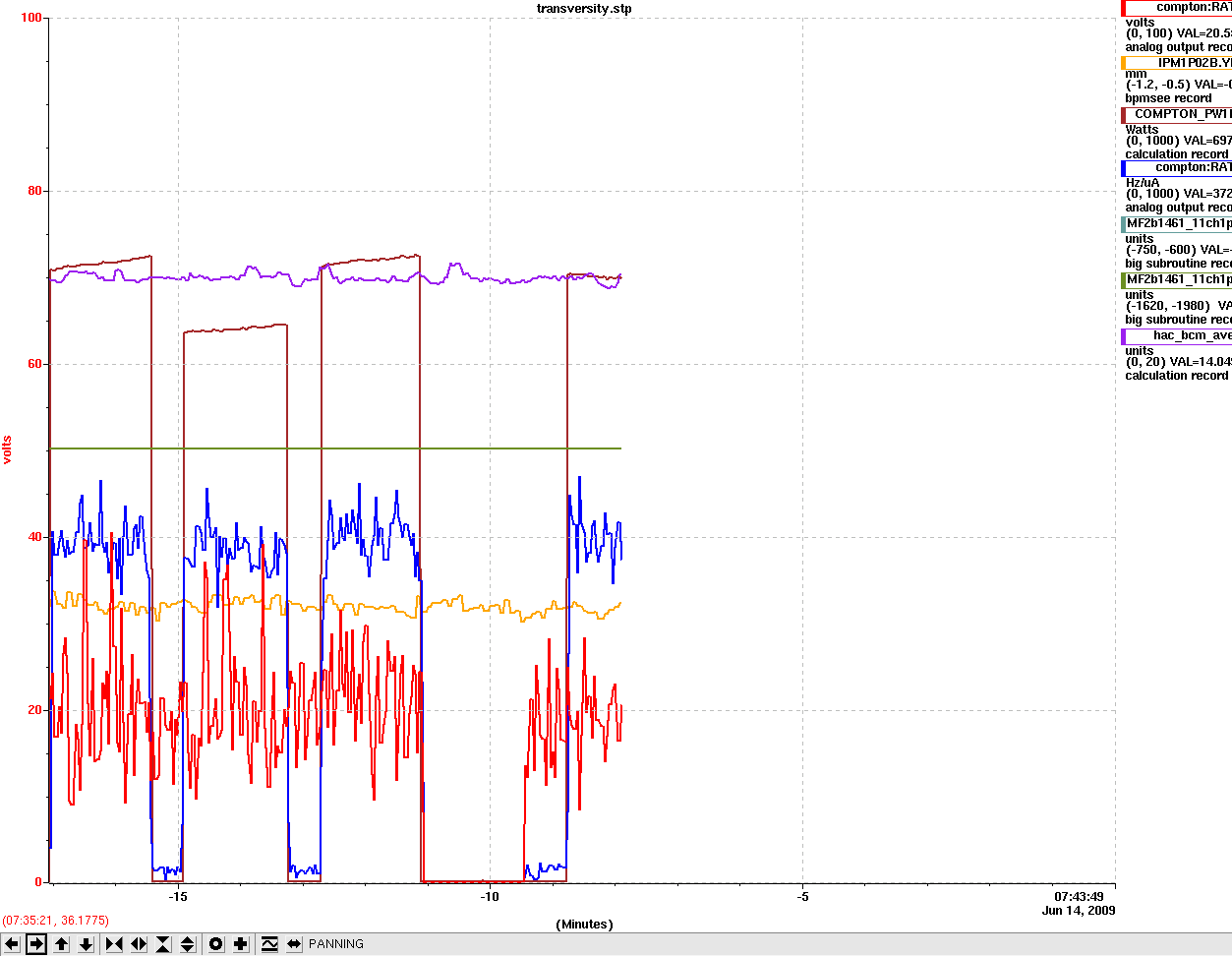Click the '-5' x-axis tick label
1232x956 pixels.
click(802, 897)
